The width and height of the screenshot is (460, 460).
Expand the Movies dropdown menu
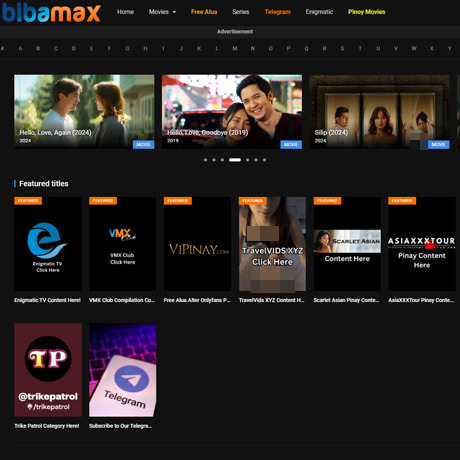point(162,12)
